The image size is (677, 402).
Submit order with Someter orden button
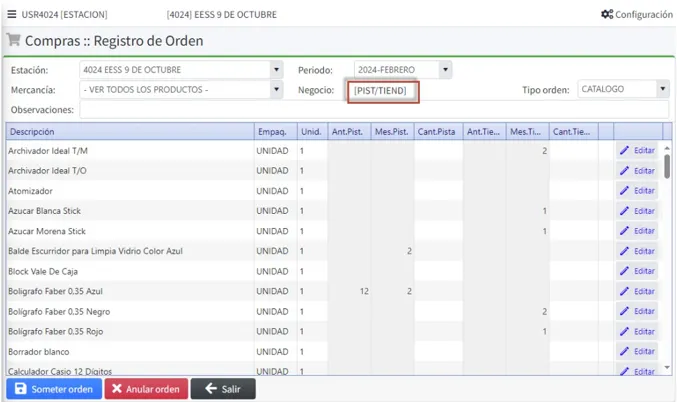[x=54, y=389]
